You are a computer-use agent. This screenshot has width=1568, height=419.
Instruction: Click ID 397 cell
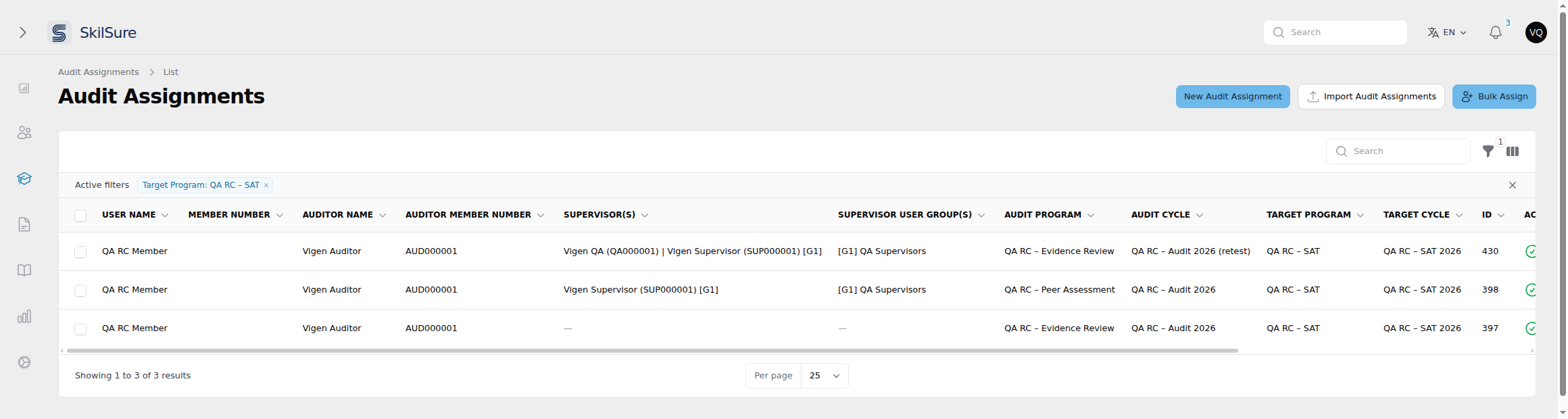[1490, 328]
